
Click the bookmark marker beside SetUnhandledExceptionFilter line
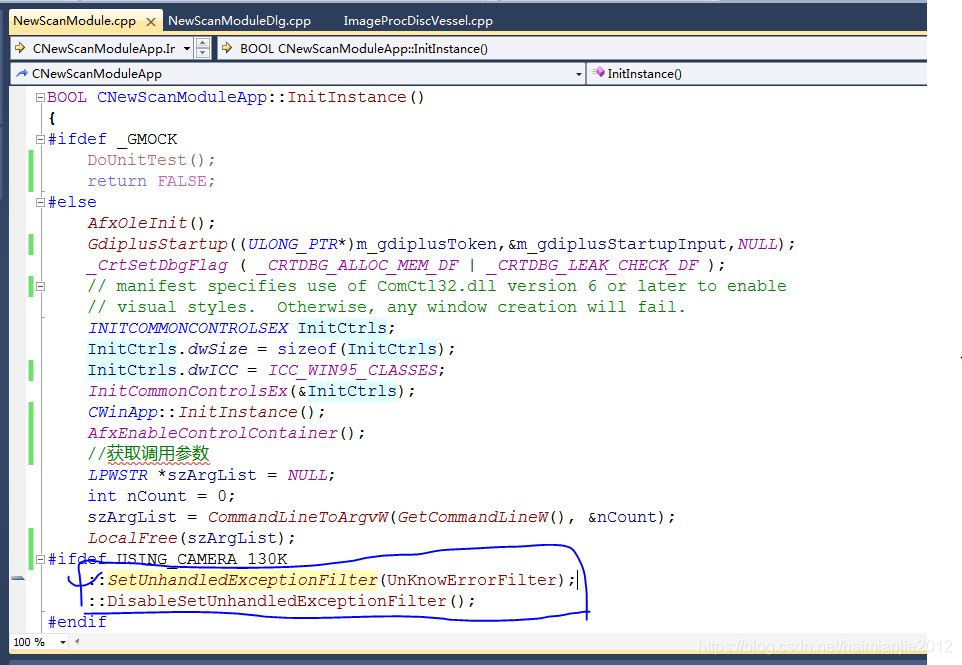[18, 579]
